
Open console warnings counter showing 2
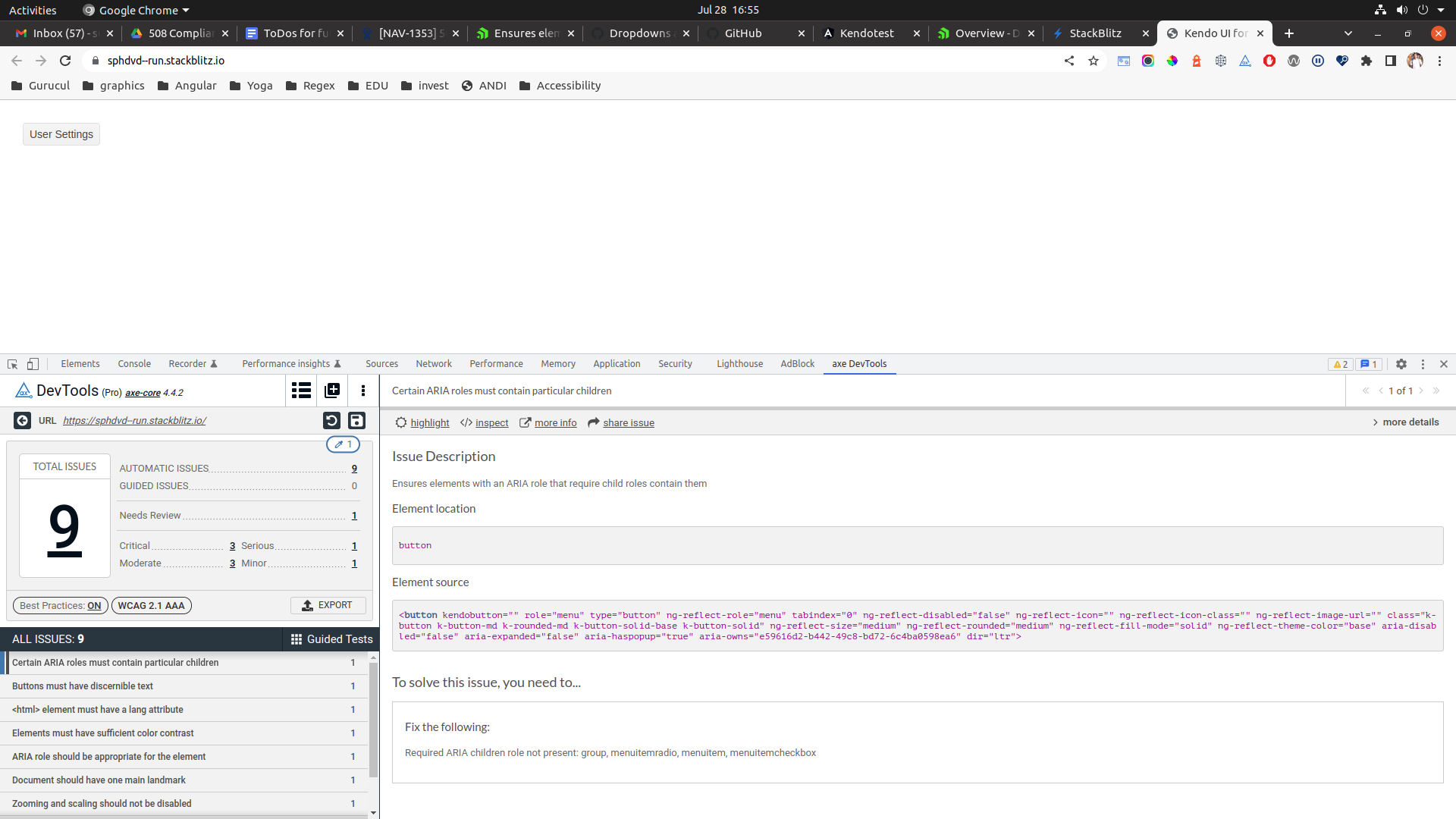1341,364
